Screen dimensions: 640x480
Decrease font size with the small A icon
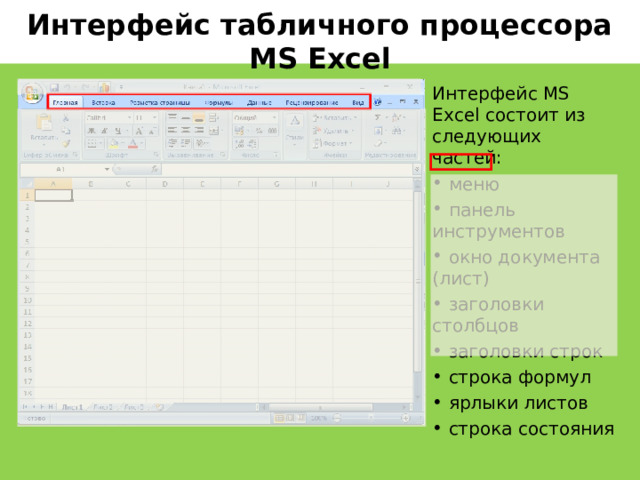point(152,131)
